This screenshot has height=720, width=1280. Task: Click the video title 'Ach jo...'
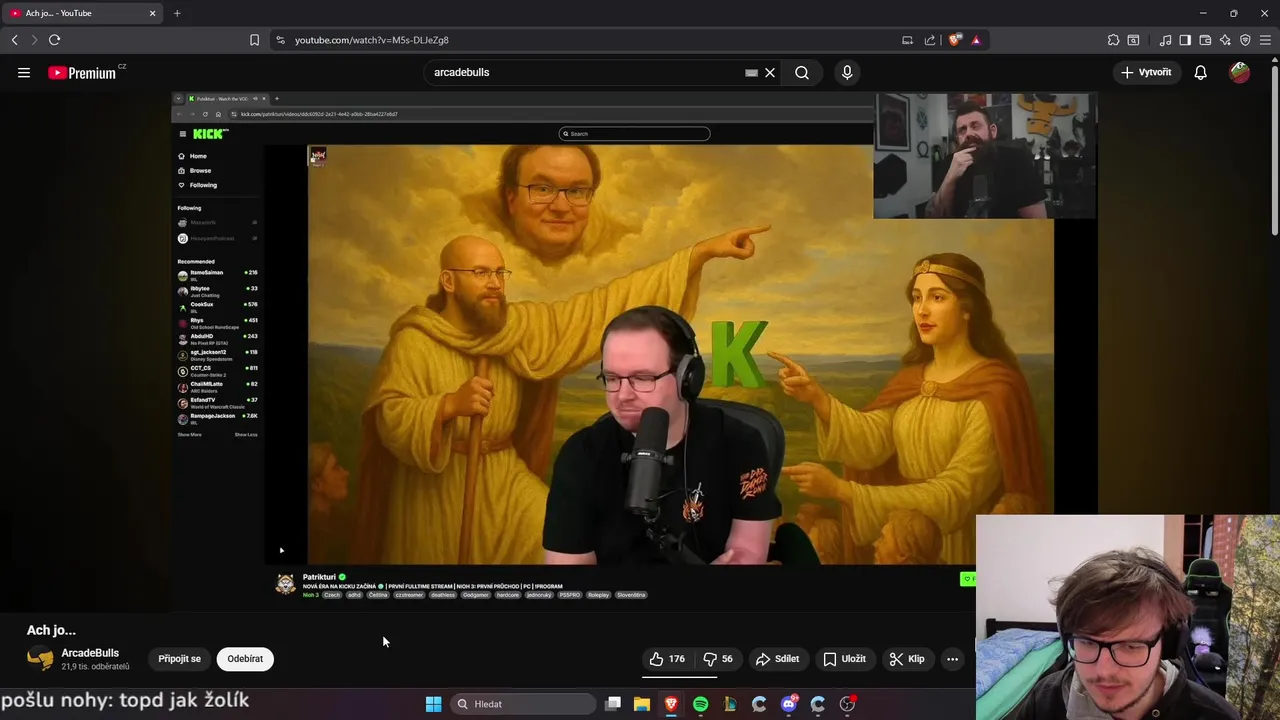pyautogui.click(x=51, y=630)
